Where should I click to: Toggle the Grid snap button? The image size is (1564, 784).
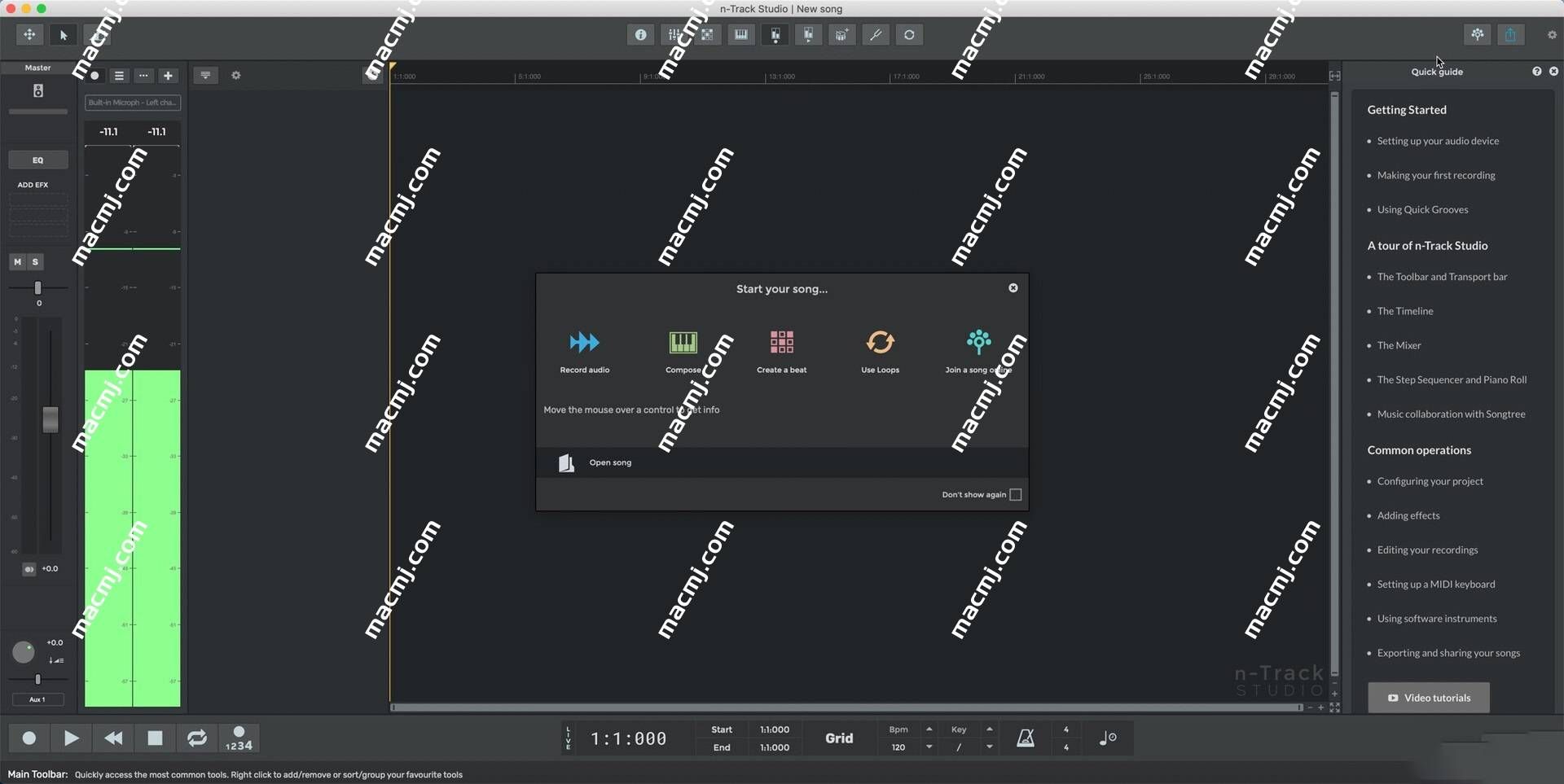click(x=839, y=738)
